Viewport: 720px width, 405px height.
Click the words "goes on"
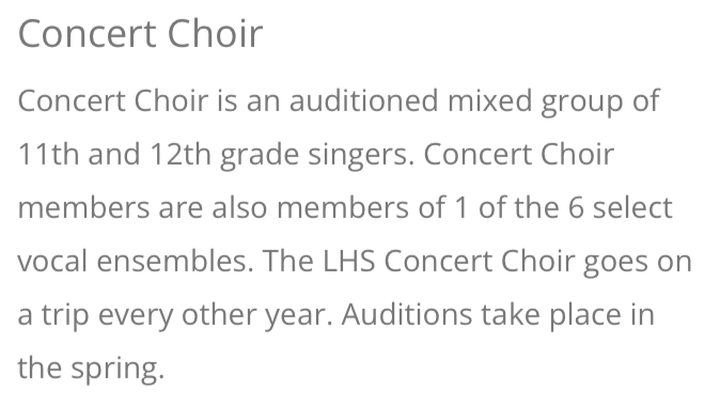637,262
